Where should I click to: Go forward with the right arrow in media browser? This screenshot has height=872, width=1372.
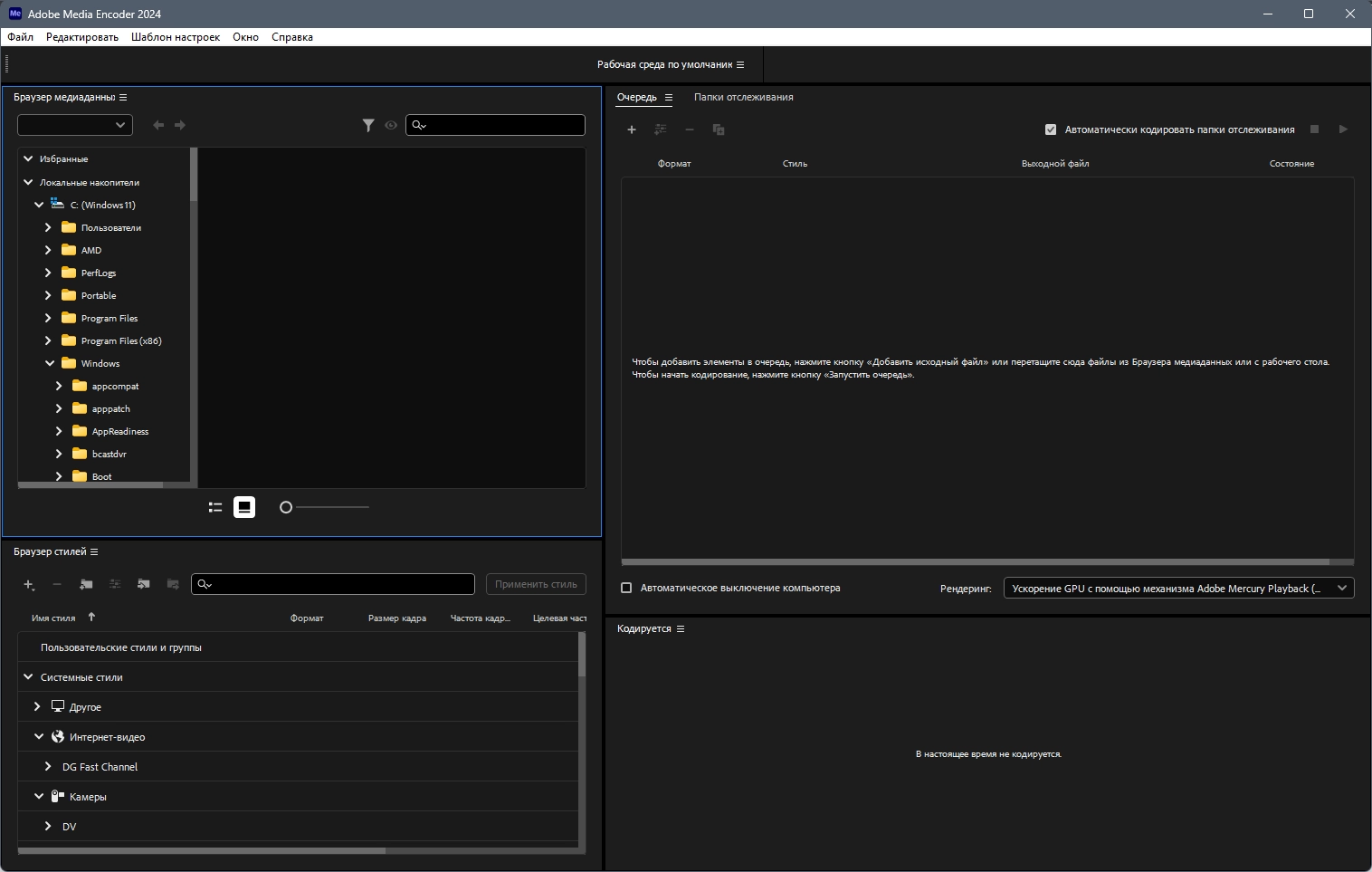(x=180, y=125)
